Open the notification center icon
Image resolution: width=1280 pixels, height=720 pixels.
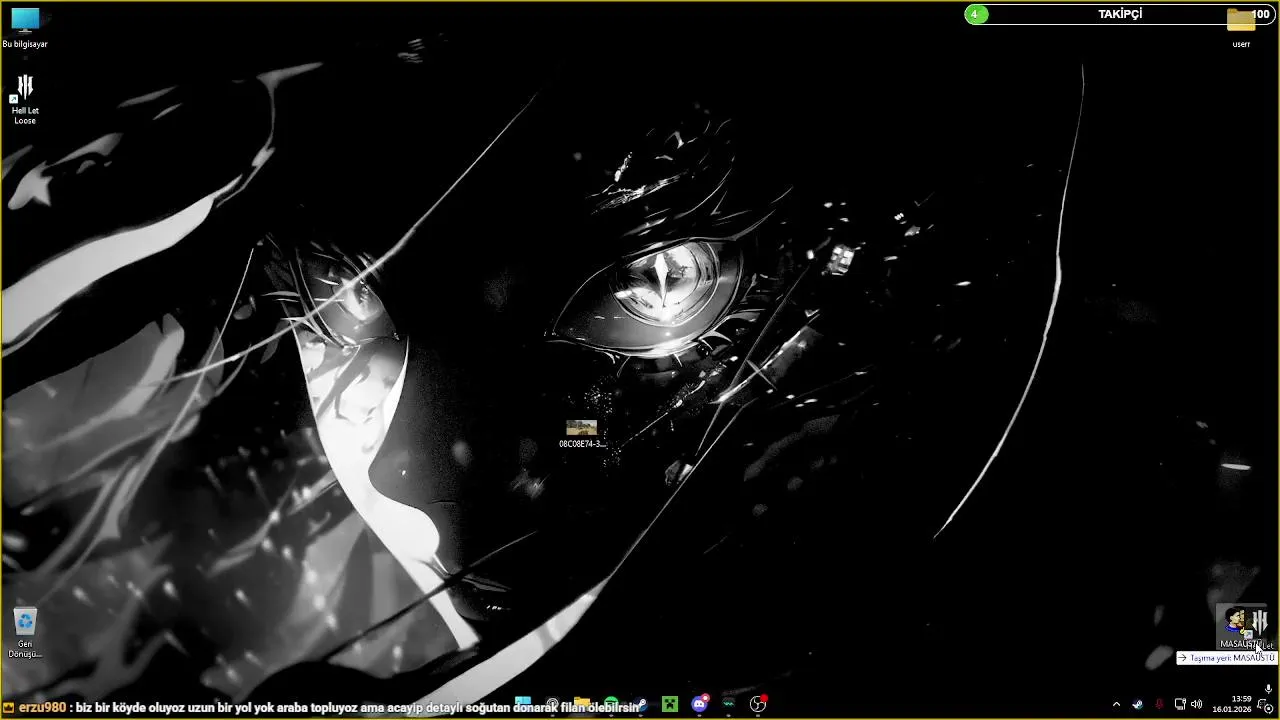[x=1265, y=706]
